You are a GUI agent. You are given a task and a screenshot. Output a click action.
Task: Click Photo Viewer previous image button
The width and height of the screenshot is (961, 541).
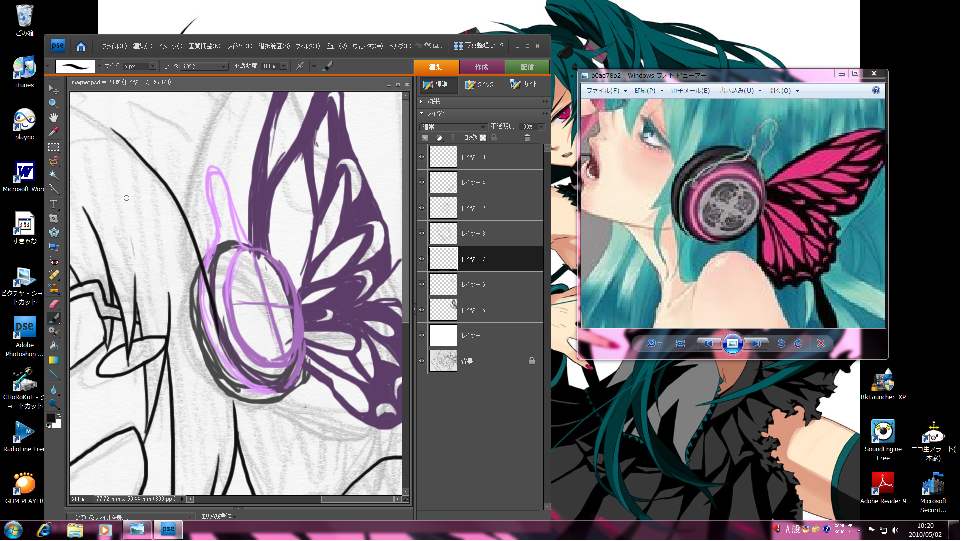(x=708, y=344)
